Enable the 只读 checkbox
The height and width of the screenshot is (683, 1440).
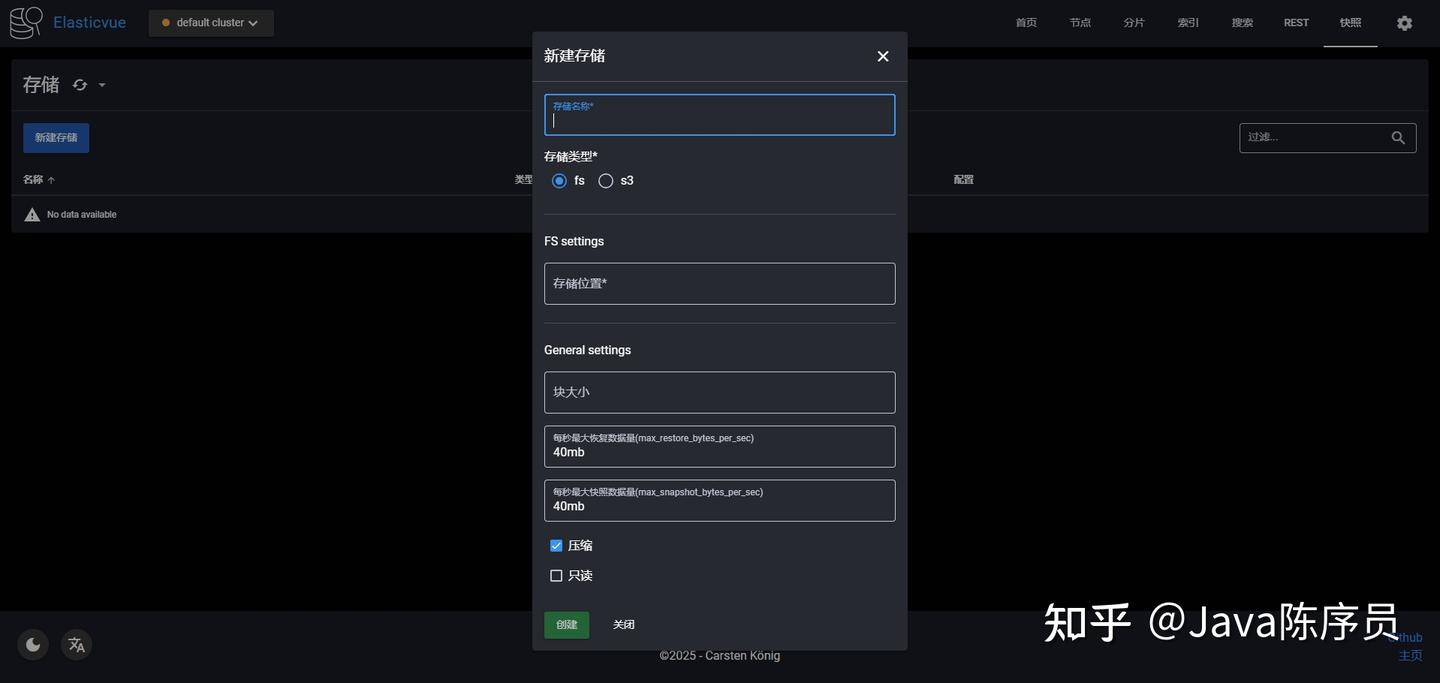pyautogui.click(x=554, y=574)
